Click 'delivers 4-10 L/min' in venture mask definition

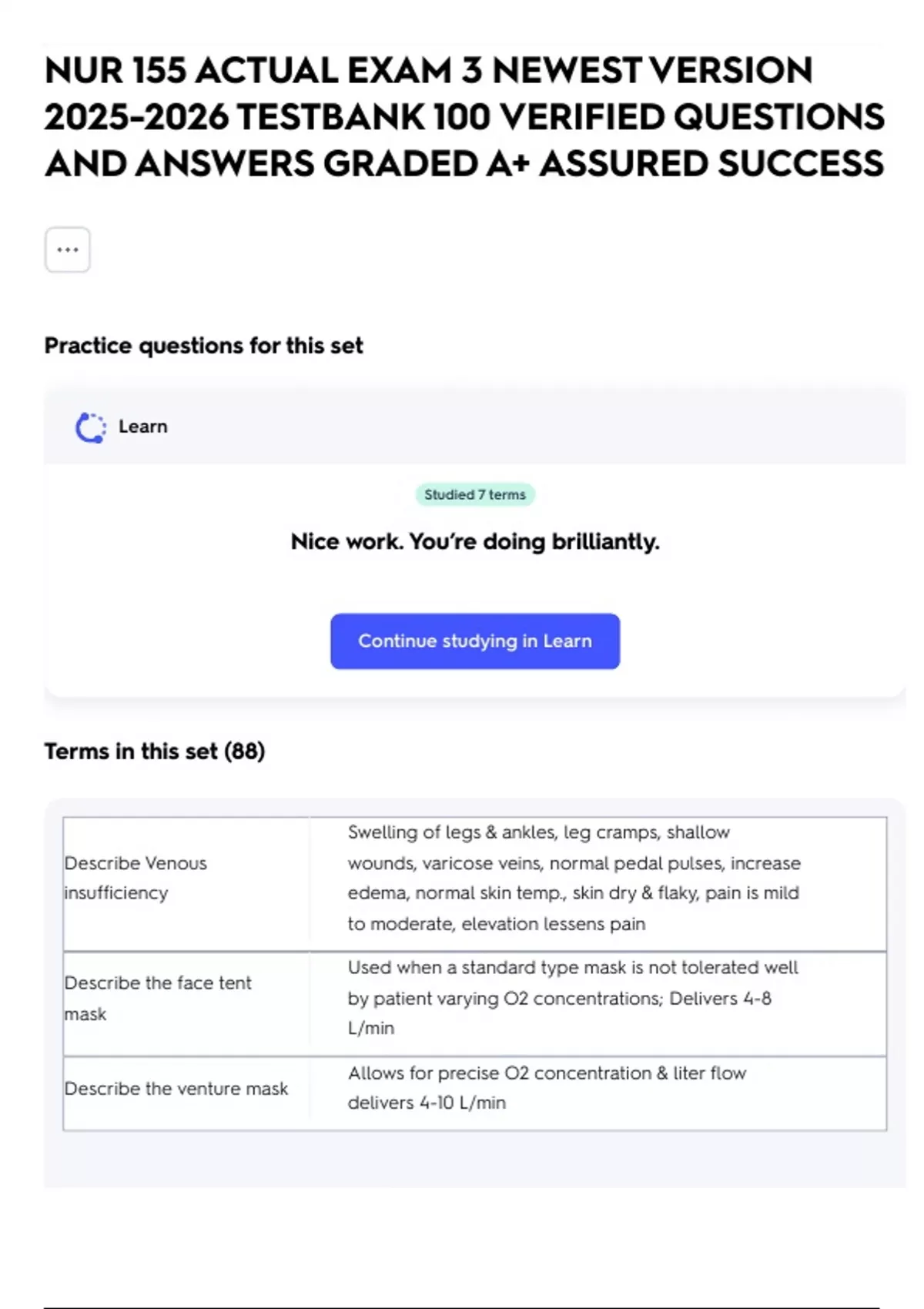coord(427,1103)
